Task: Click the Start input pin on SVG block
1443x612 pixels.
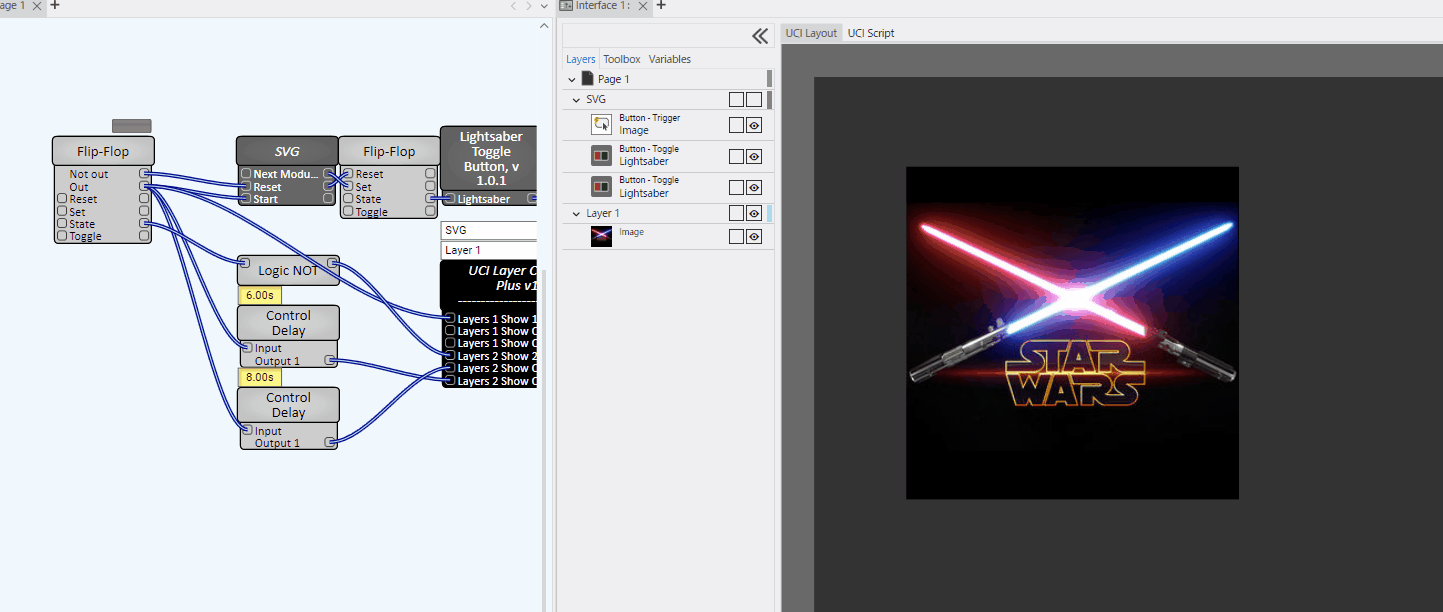Action: pyautogui.click(x=245, y=199)
